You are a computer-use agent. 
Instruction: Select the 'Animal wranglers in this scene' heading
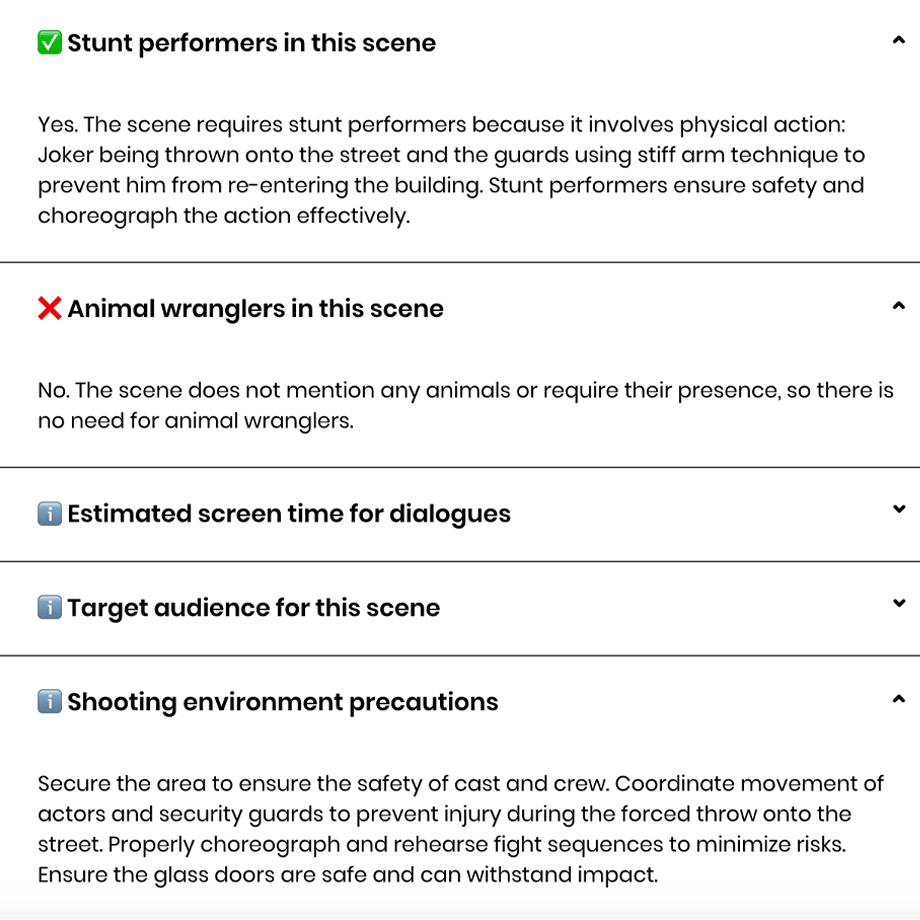pyautogui.click(x=255, y=309)
